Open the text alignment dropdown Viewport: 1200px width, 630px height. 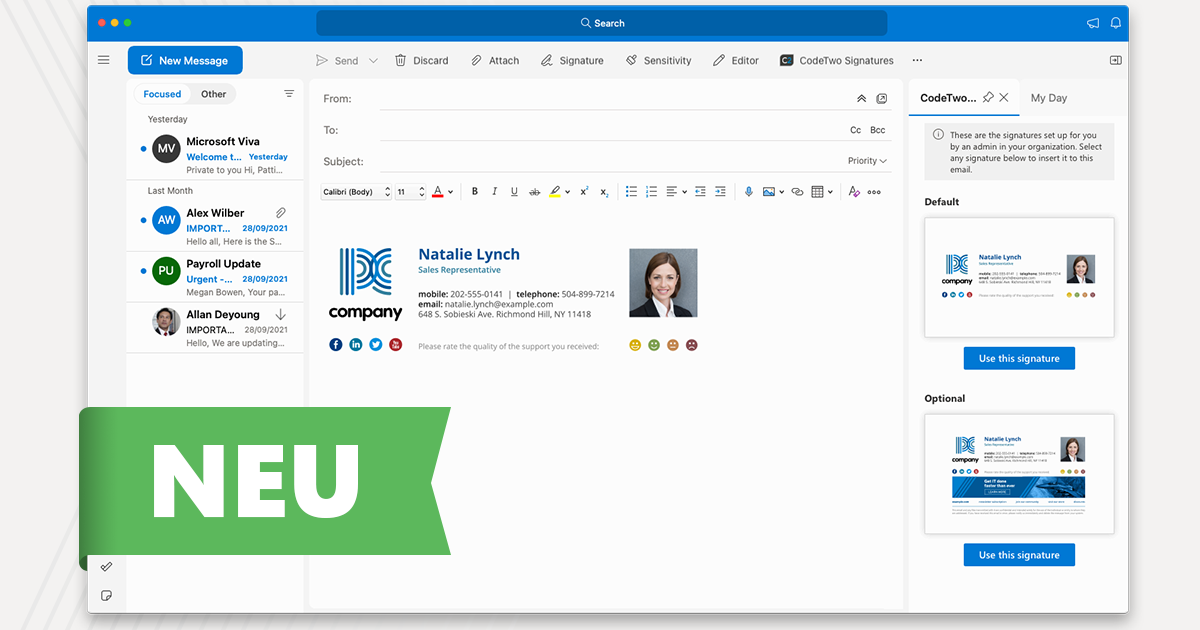pos(676,192)
